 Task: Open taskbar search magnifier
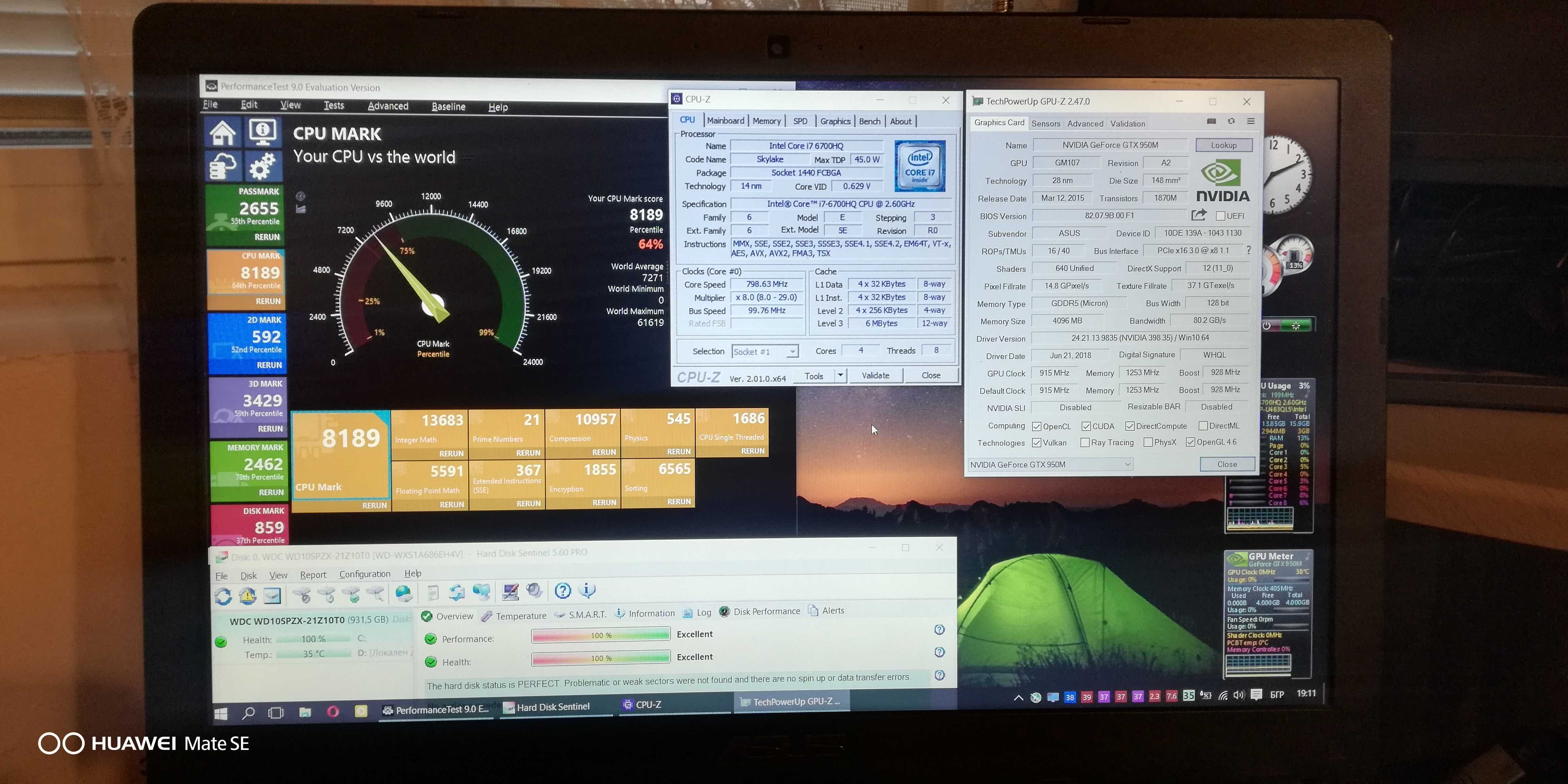[x=248, y=713]
